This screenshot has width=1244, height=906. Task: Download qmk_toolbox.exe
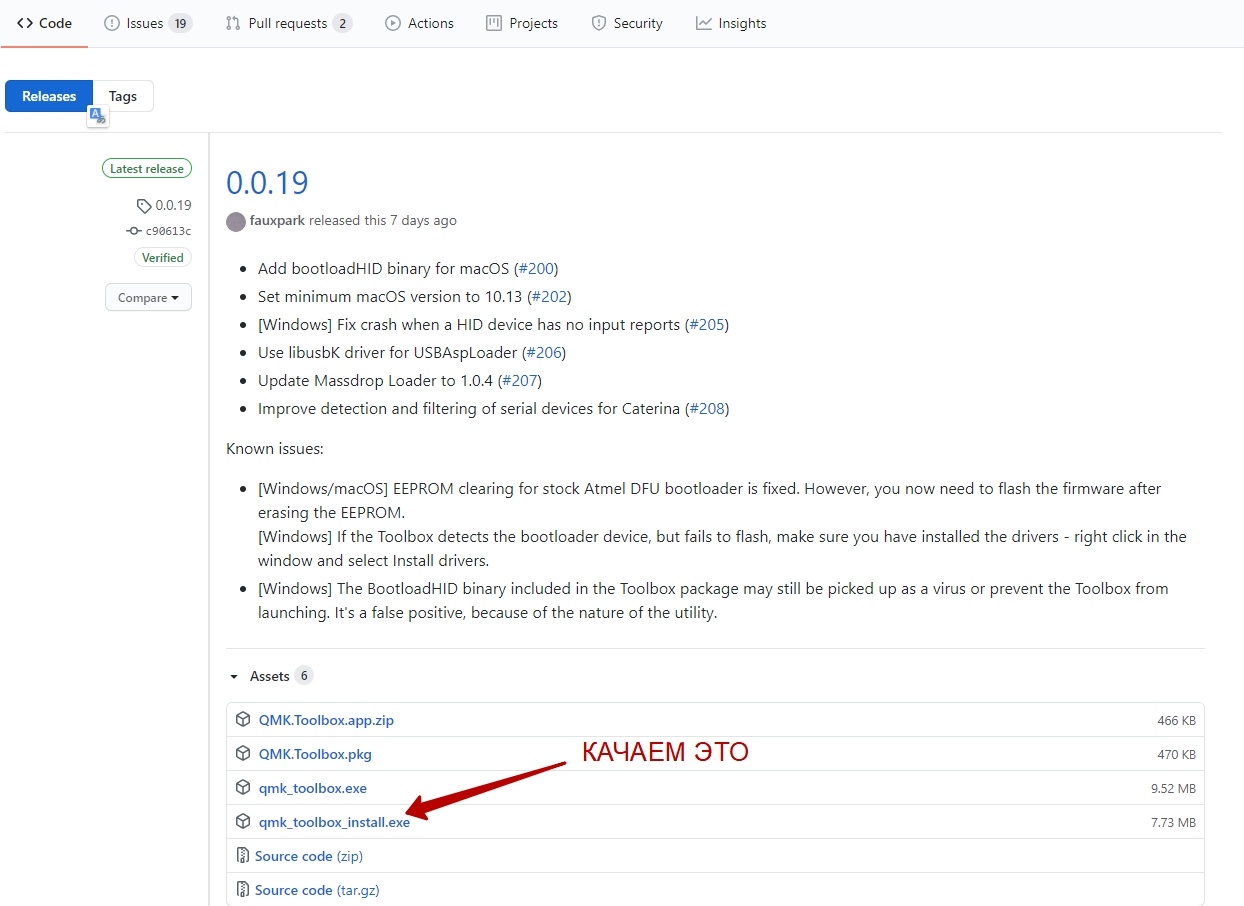(x=313, y=788)
